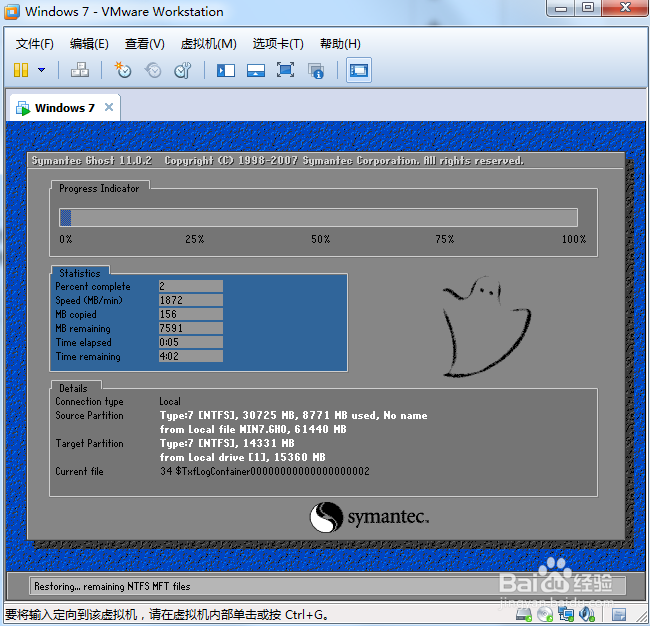Open the 帮助(H) menu
This screenshot has width=650, height=626.
click(340, 44)
